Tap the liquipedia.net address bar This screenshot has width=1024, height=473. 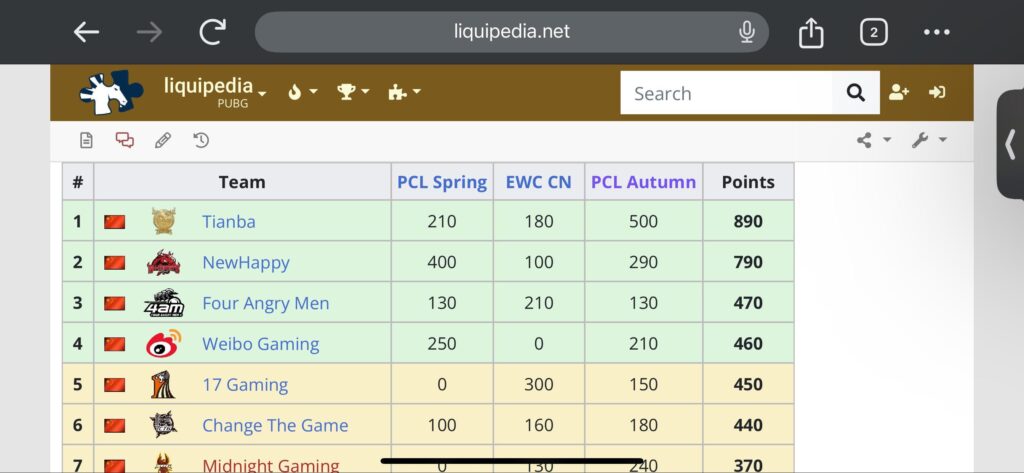click(x=511, y=32)
